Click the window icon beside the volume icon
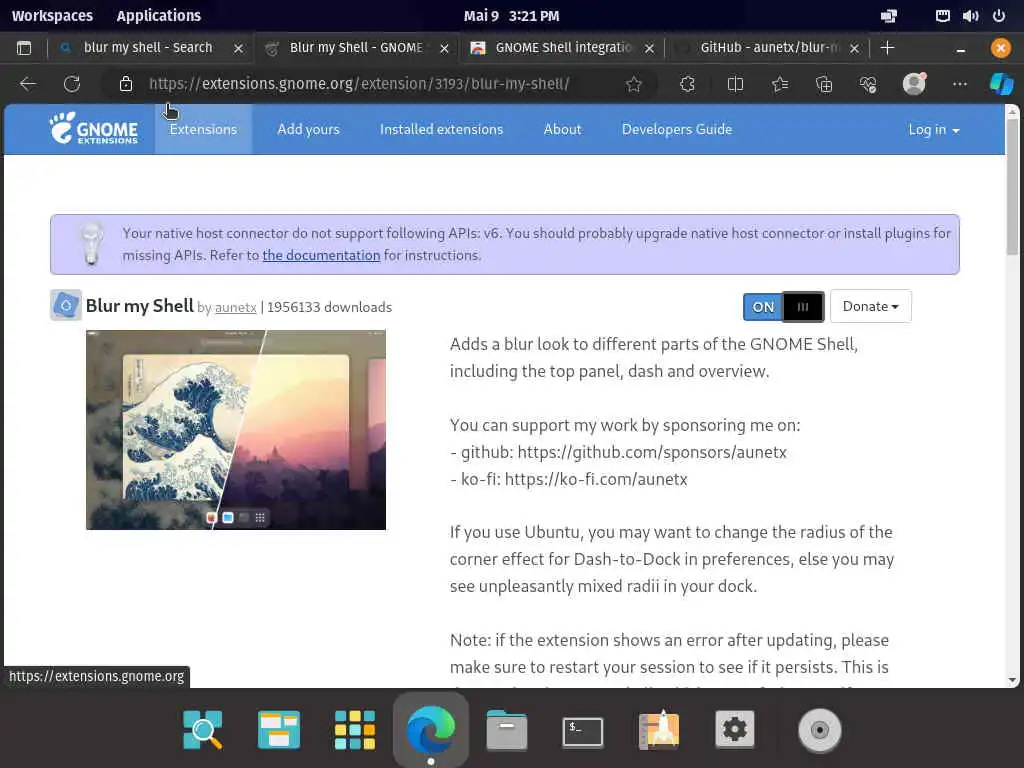This screenshot has width=1024, height=768. pos(942,16)
